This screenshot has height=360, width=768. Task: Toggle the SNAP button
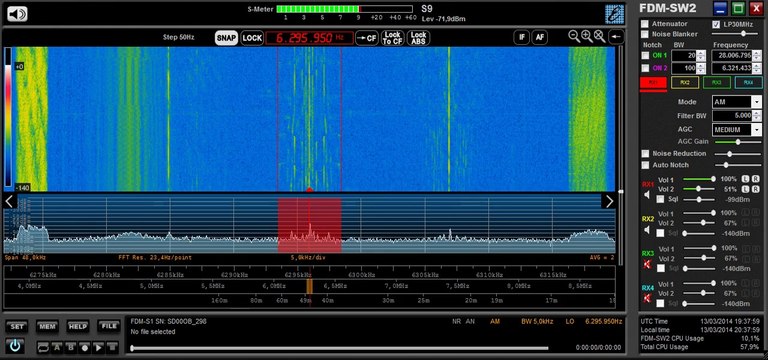[226, 38]
